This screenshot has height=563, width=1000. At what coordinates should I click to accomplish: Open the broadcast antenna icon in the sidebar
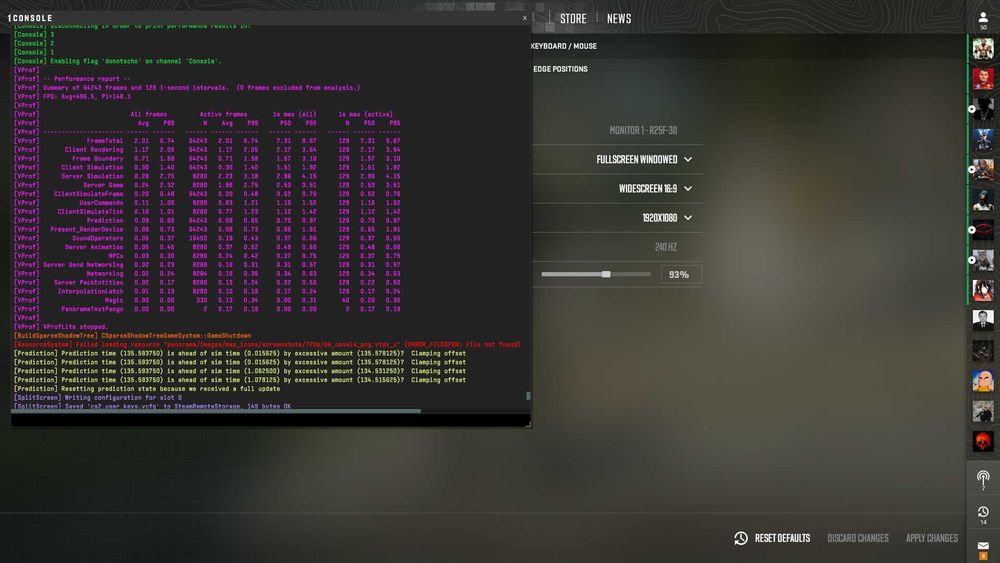point(983,479)
